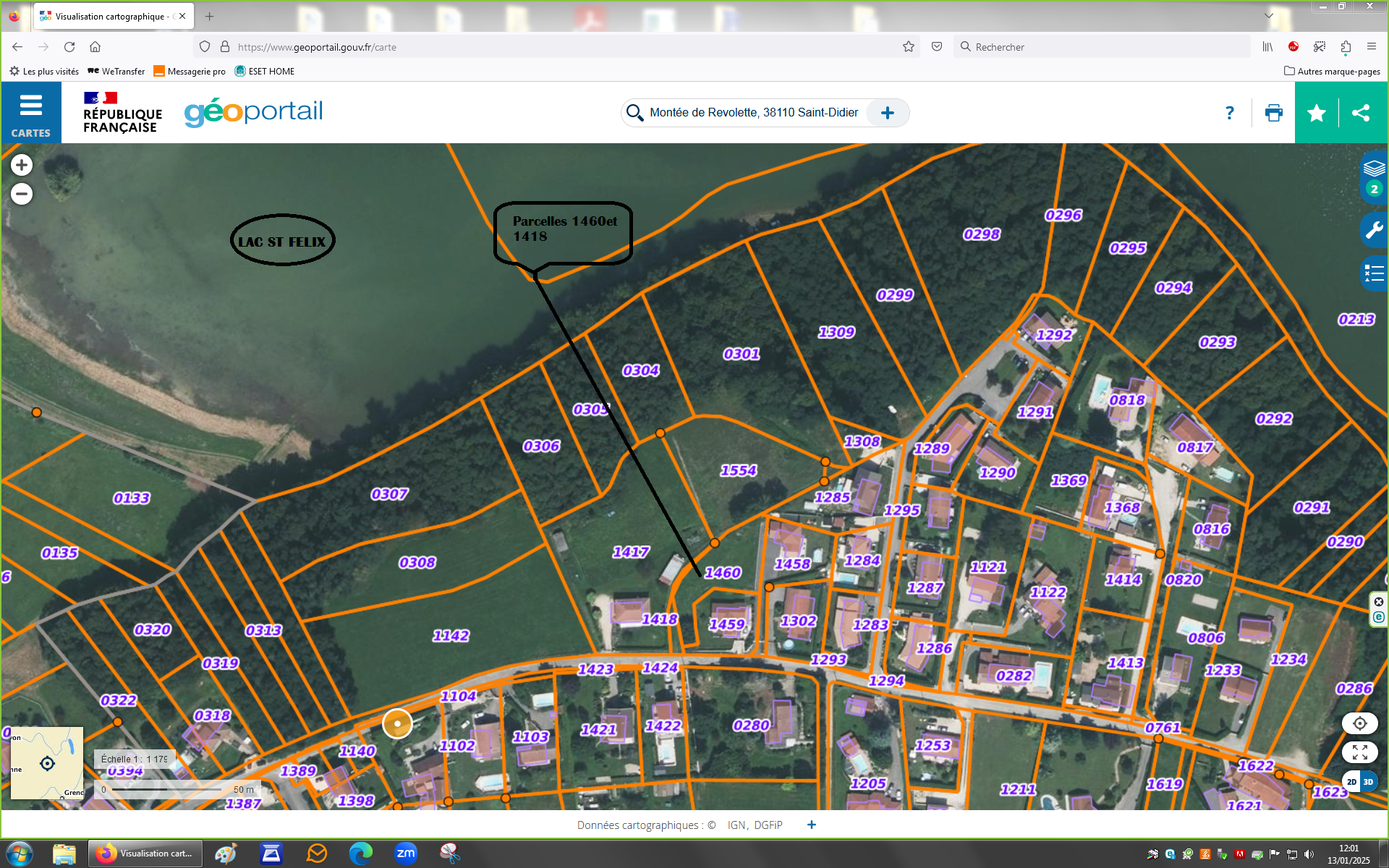Switch map view to 3D
The width and height of the screenshot is (1389, 868).
1369,782
